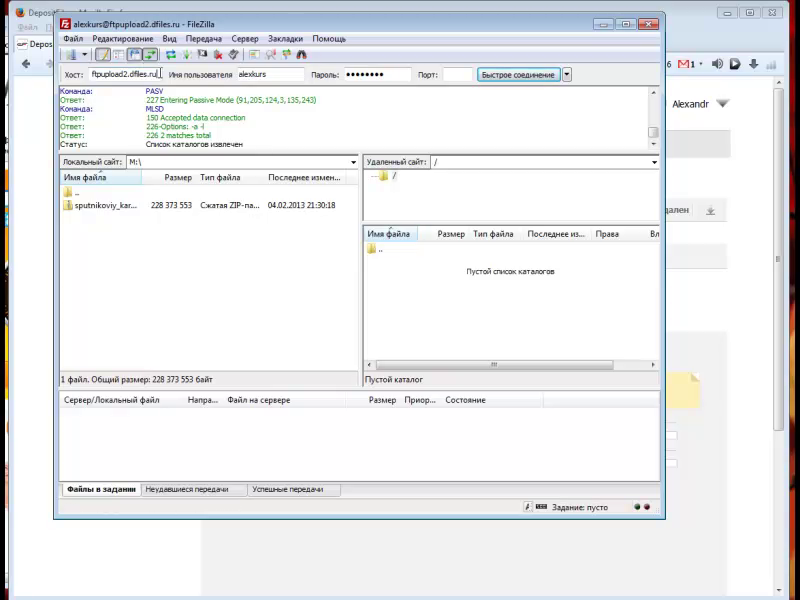Expand the quick connect history dropdown arrow
Viewport: 800px width, 600px height.
(566, 74)
